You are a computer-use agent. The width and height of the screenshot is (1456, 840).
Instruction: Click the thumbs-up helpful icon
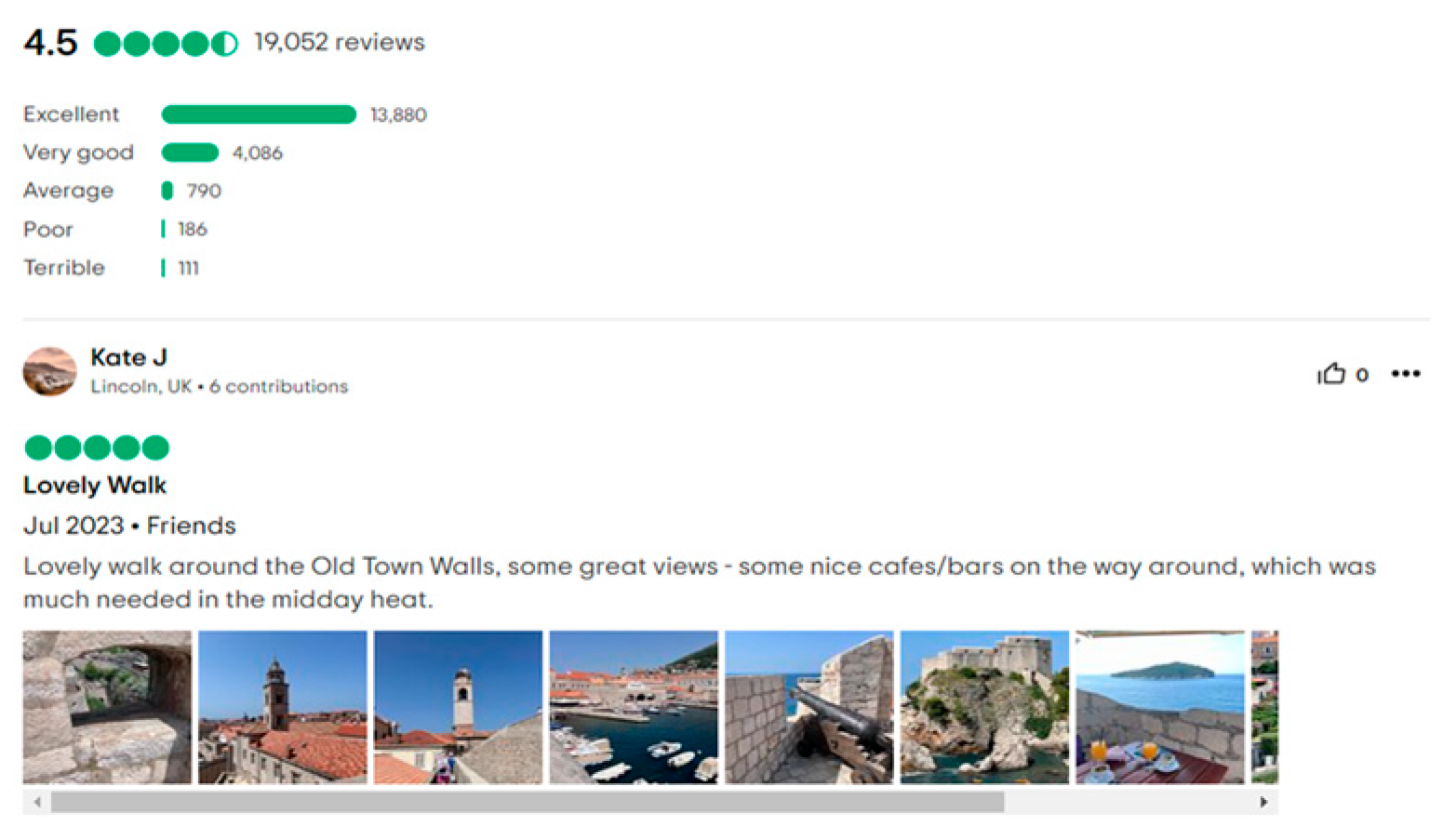click(x=1331, y=374)
